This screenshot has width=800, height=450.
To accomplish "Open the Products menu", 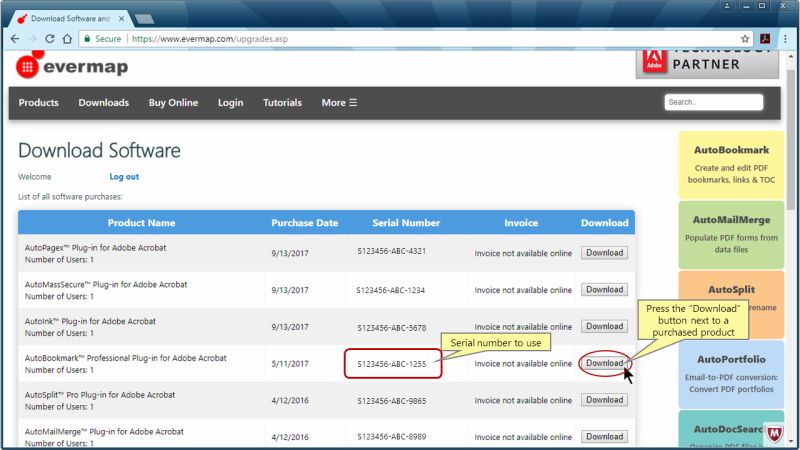I will pos(39,103).
